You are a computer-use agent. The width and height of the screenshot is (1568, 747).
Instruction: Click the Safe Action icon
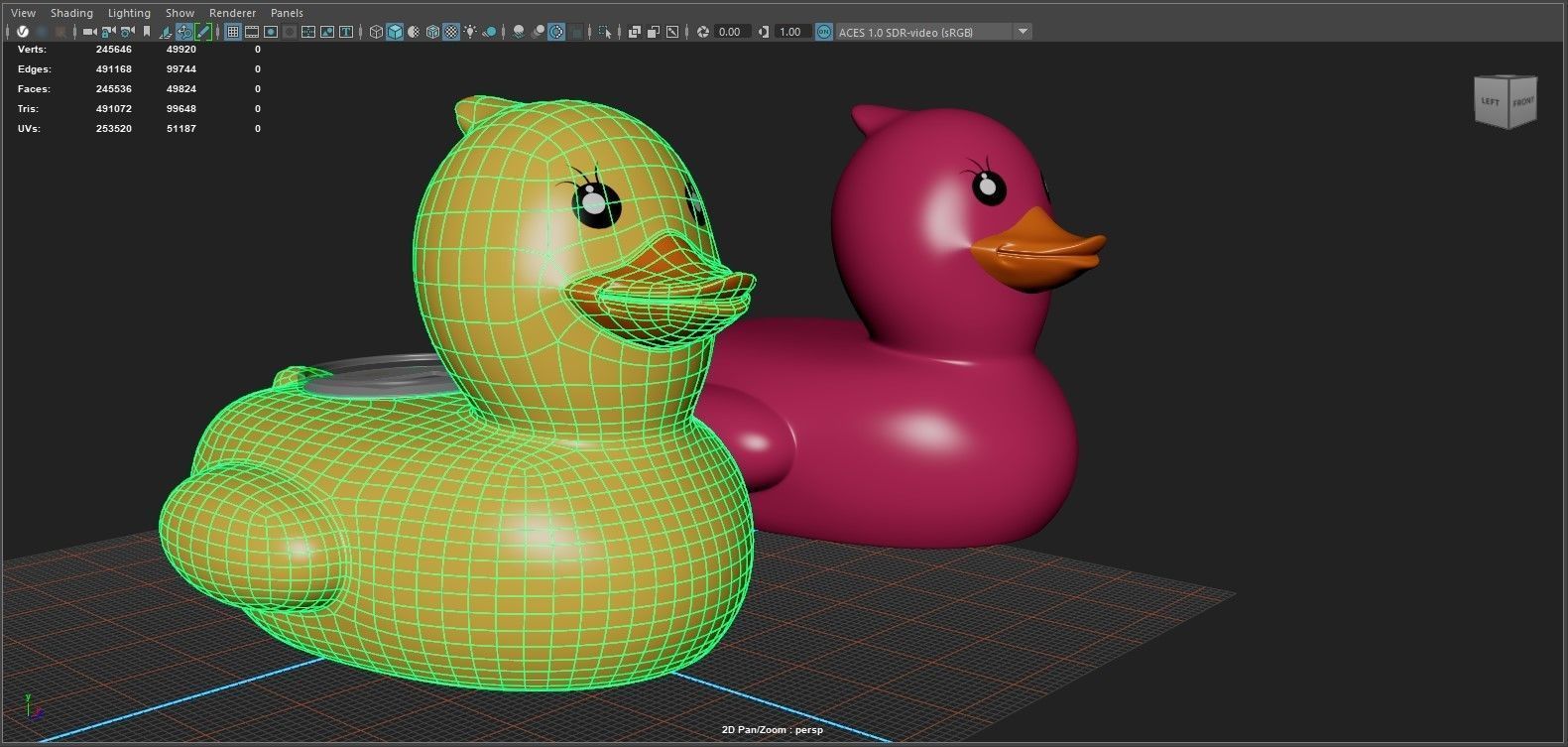(327, 32)
